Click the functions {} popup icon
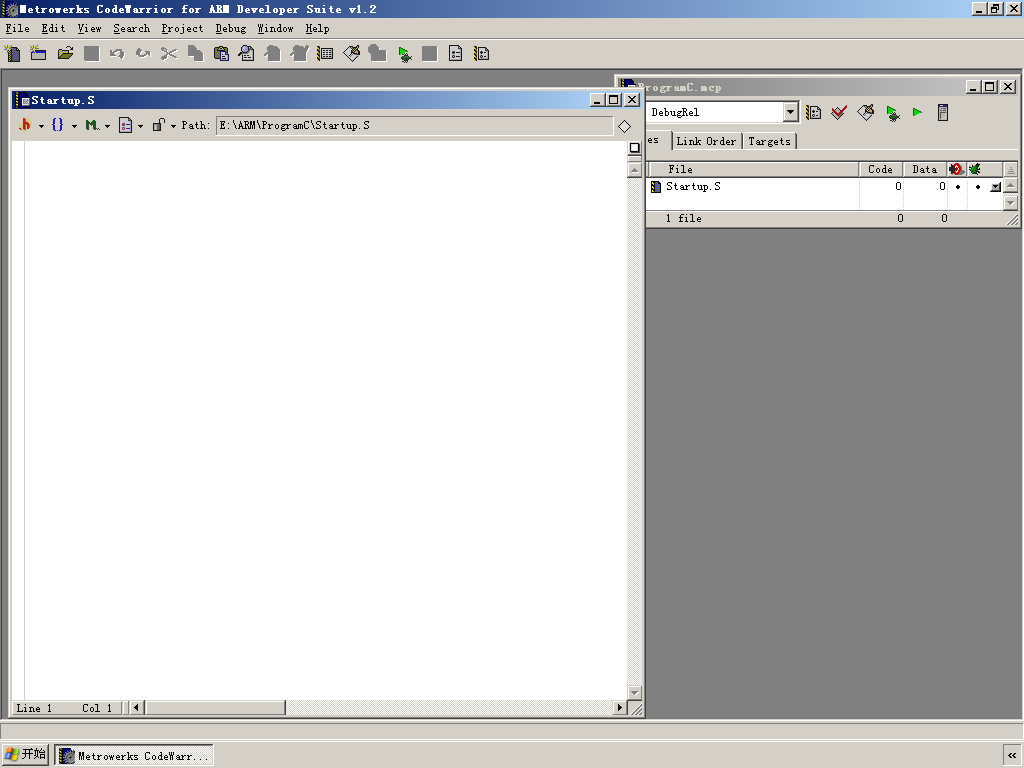The width and height of the screenshot is (1024, 768). [x=57, y=124]
